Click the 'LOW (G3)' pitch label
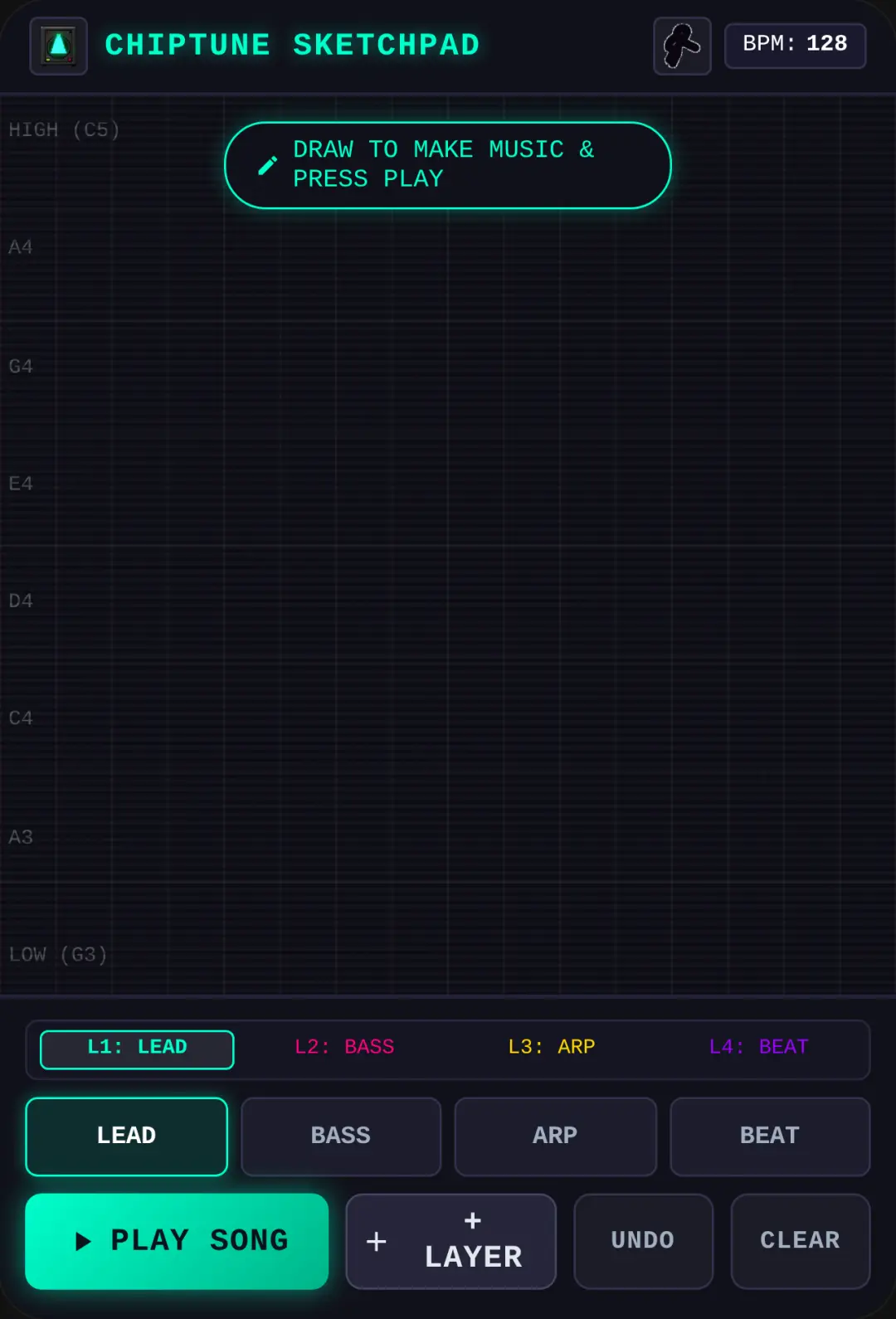This screenshot has width=896, height=1319. point(58,955)
